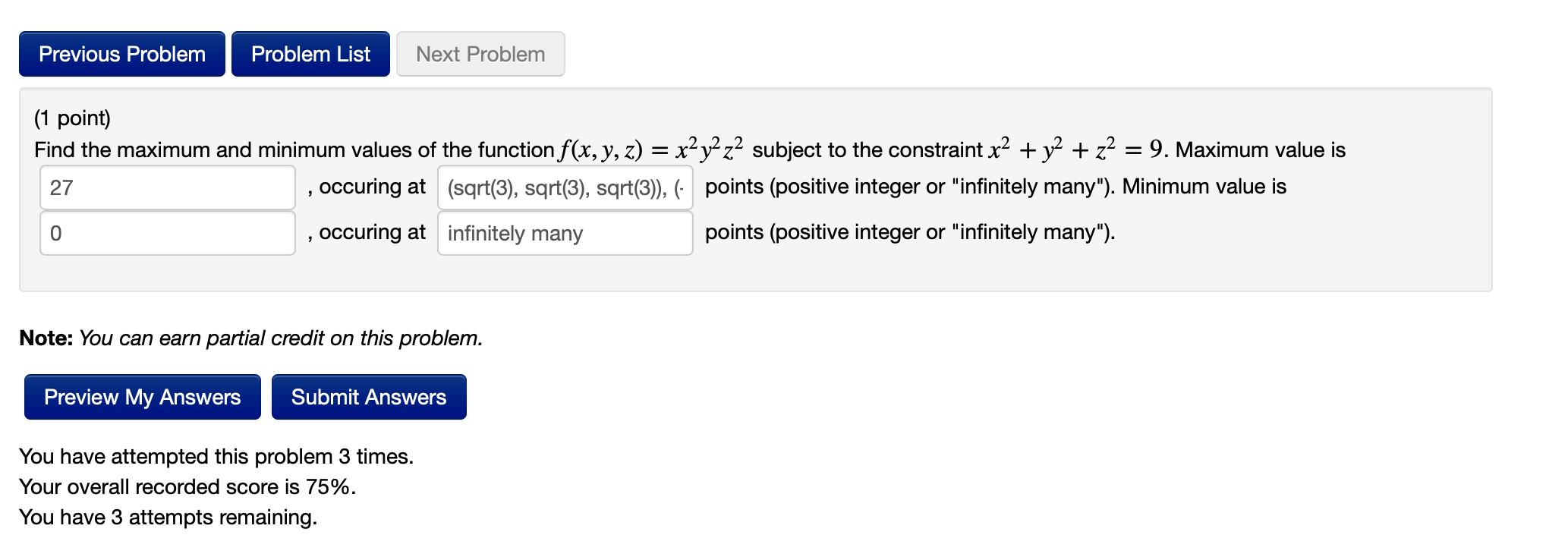Navigate back using Previous Problem
The width and height of the screenshot is (1568, 557).
[x=121, y=53]
